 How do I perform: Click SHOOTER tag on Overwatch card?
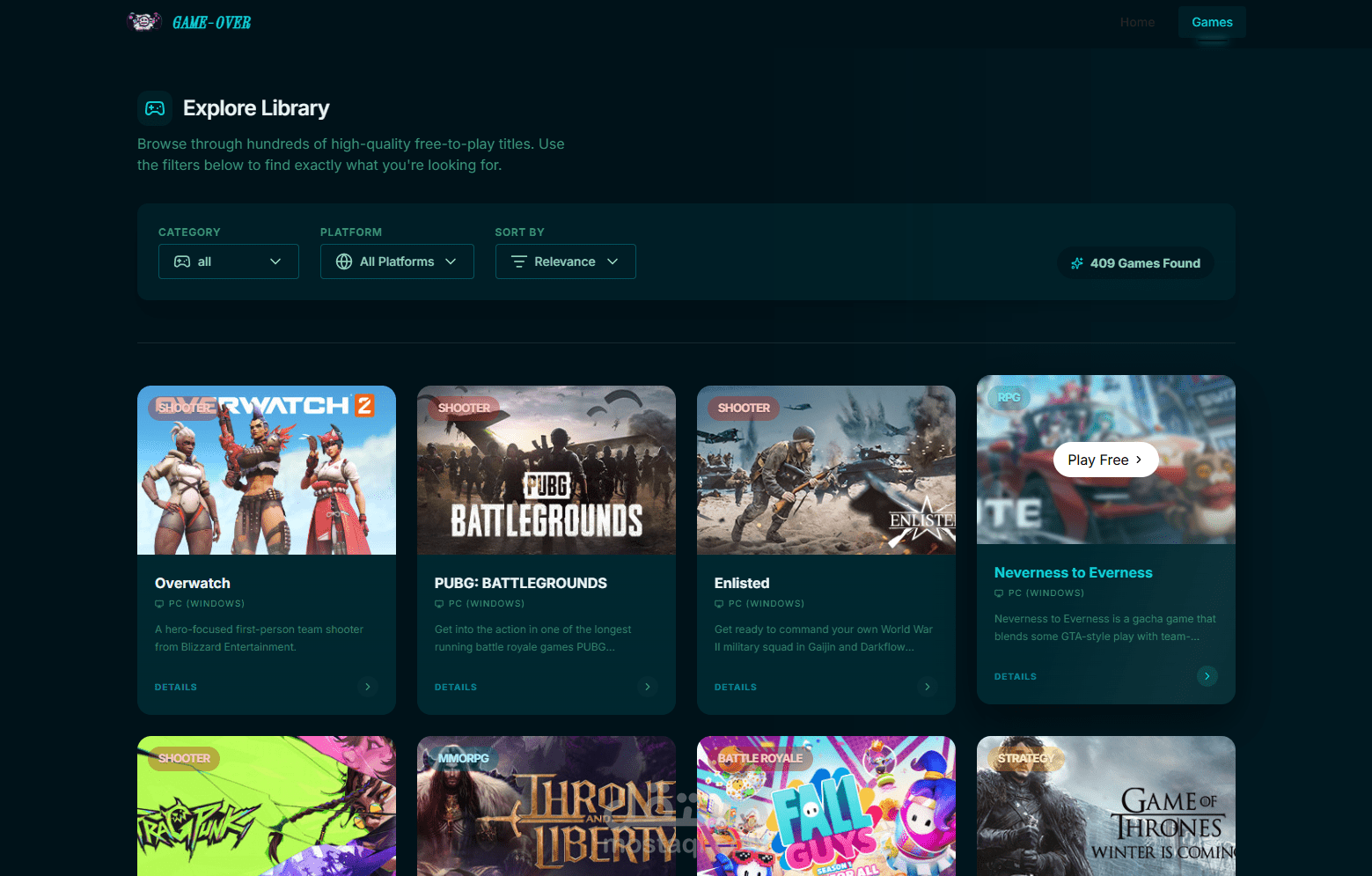pos(184,408)
